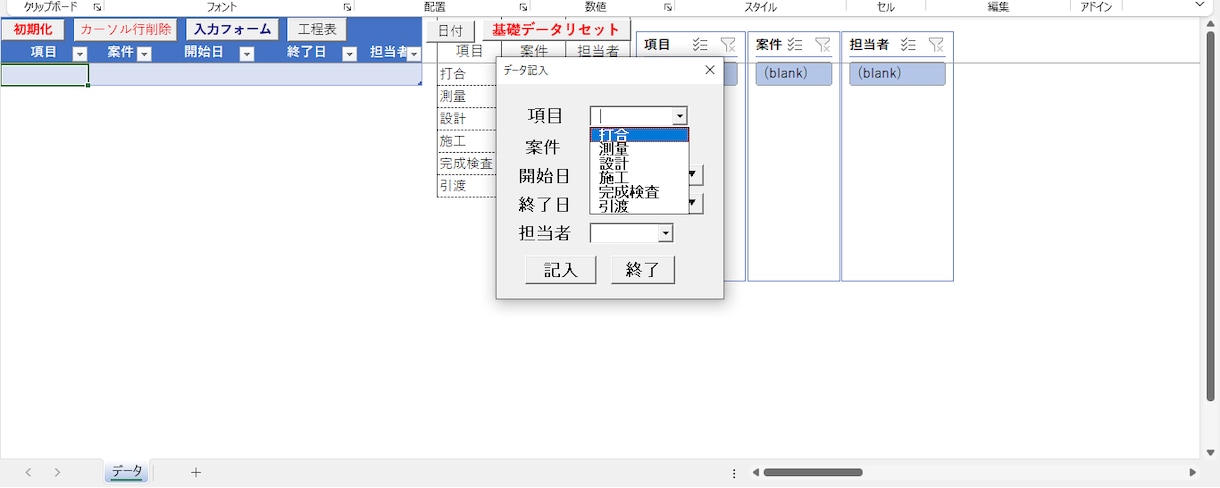Close the データ記入 dialog with X
The height and width of the screenshot is (488, 1220).
pos(710,70)
